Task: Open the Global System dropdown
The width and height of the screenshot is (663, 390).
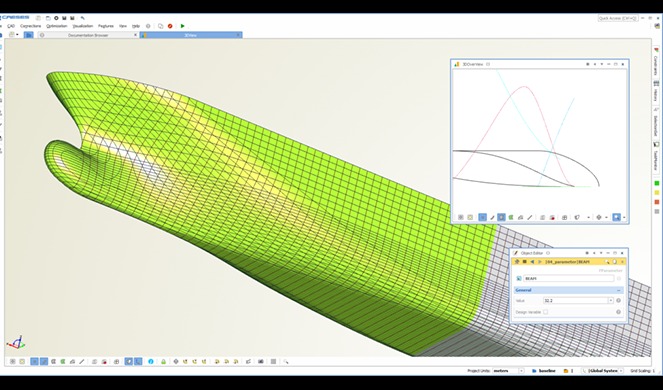Action: click(621, 371)
